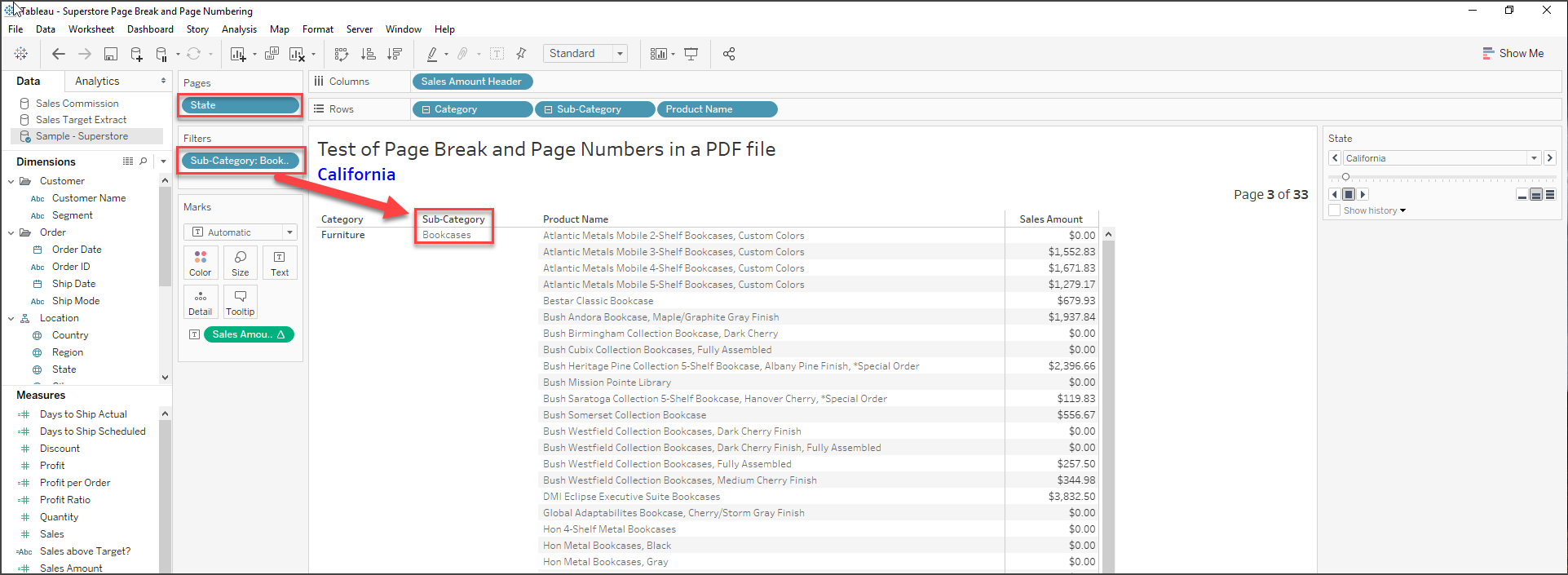The image size is (1568, 575).
Task: Sort ascending from the toolbar
Action: (x=369, y=54)
